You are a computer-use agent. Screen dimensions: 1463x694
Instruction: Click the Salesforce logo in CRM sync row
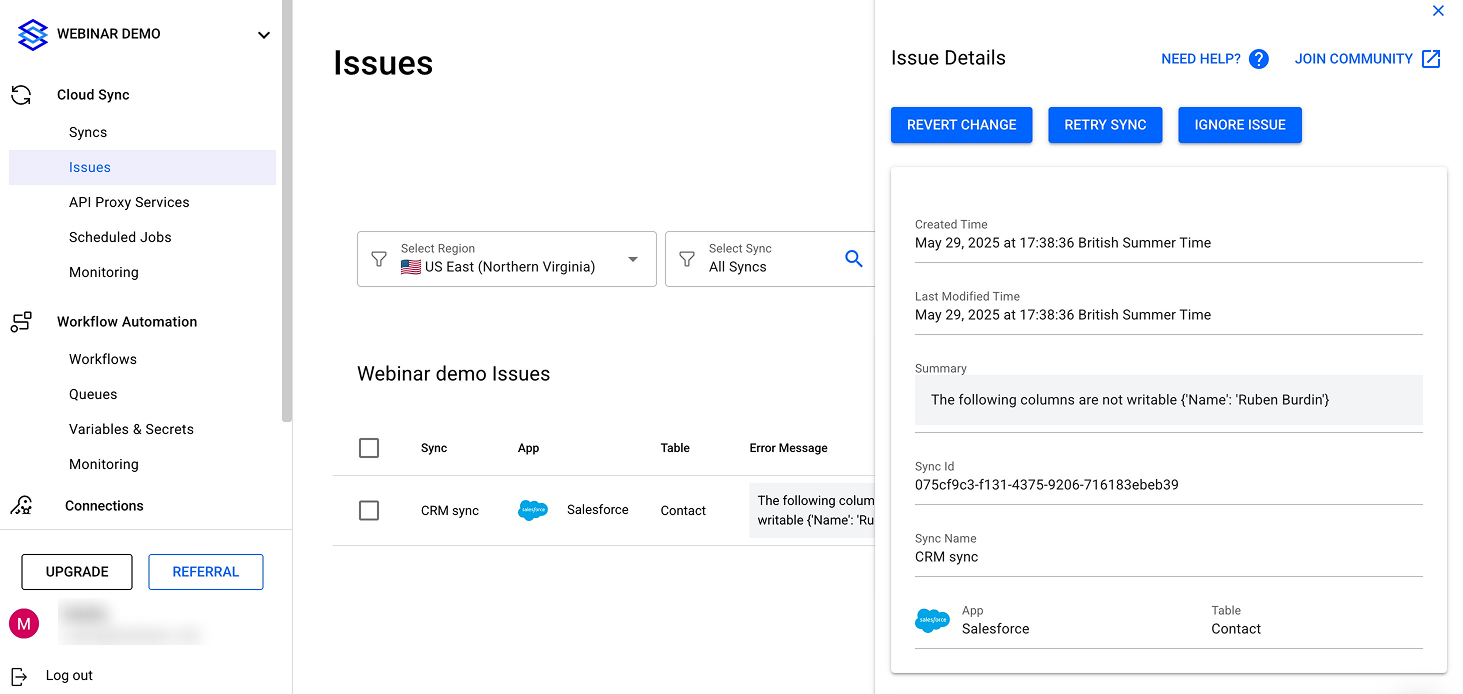[x=533, y=510]
